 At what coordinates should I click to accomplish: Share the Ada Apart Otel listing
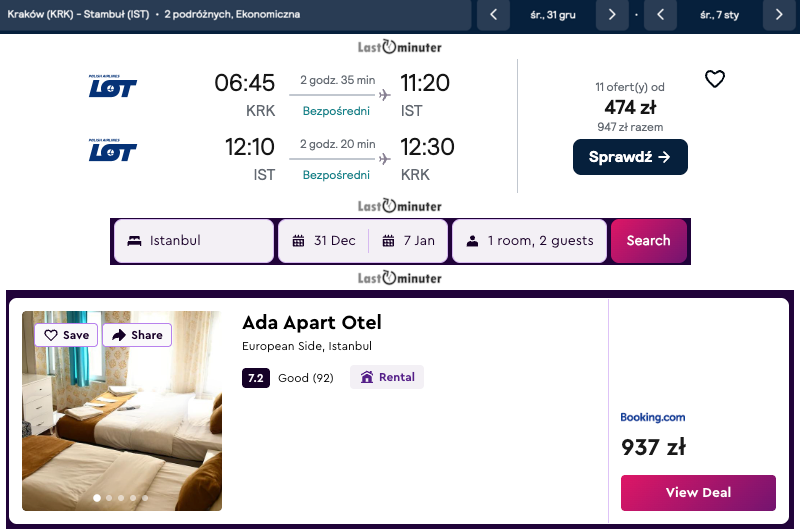pyautogui.click(x=137, y=335)
